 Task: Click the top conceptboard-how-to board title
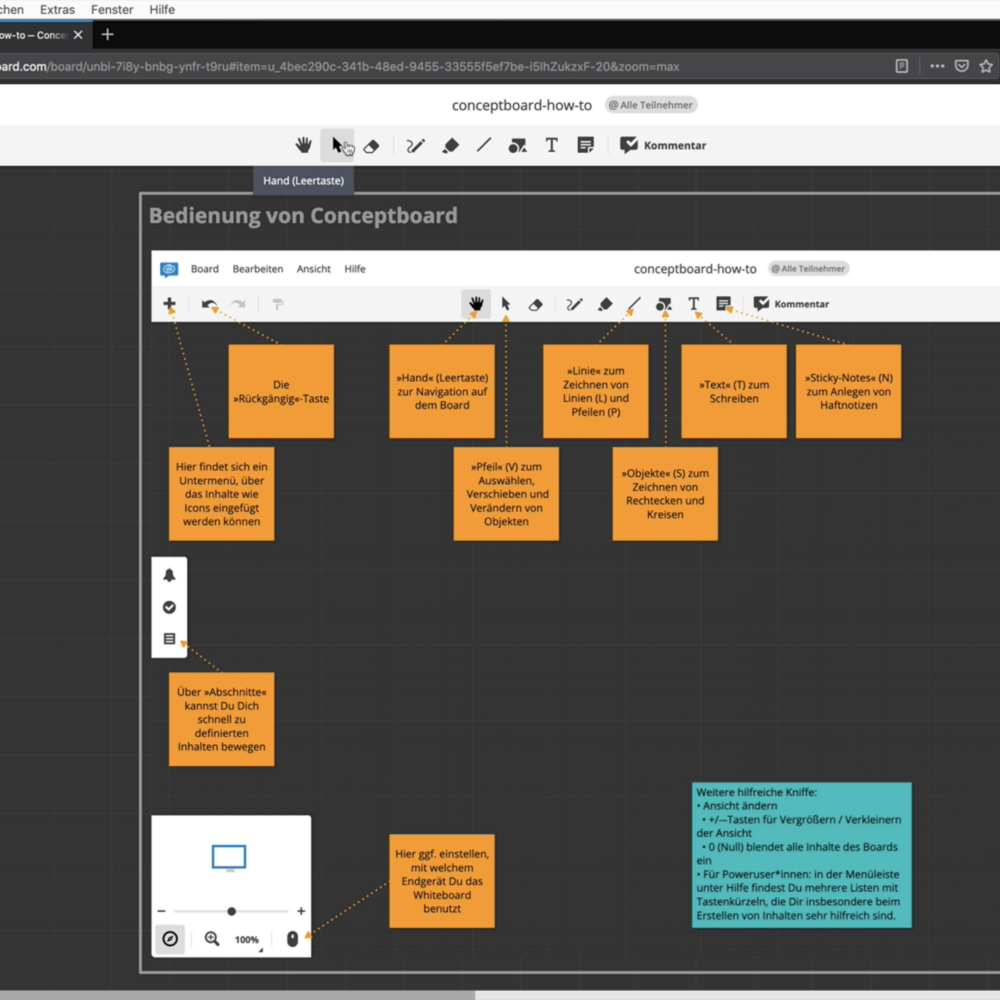coord(522,105)
